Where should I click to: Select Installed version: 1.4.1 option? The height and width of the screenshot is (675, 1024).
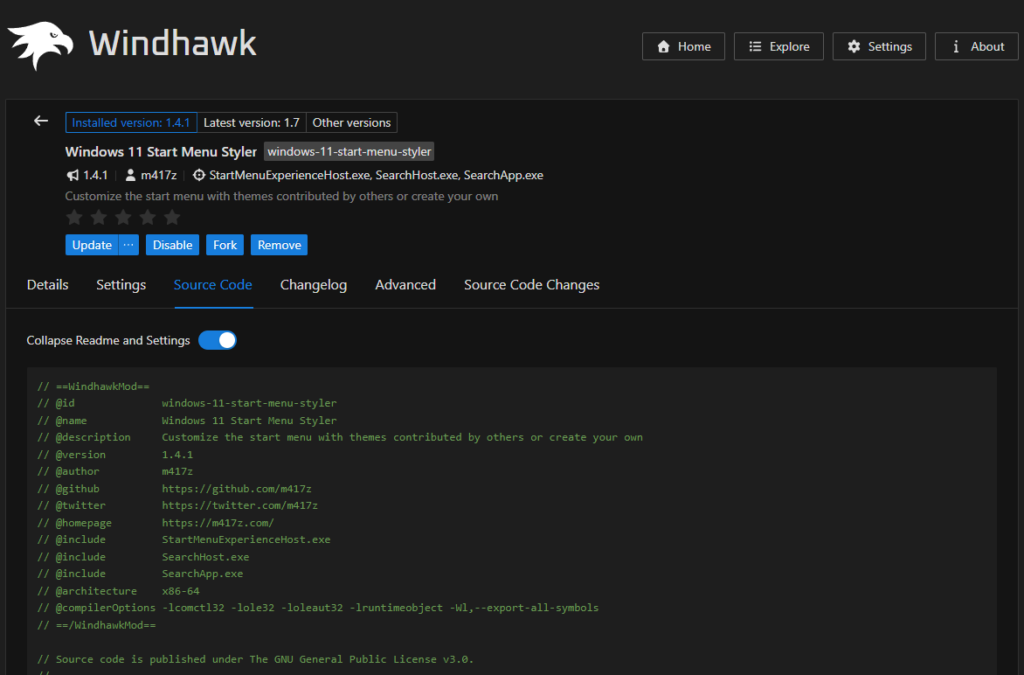point(131,122)
